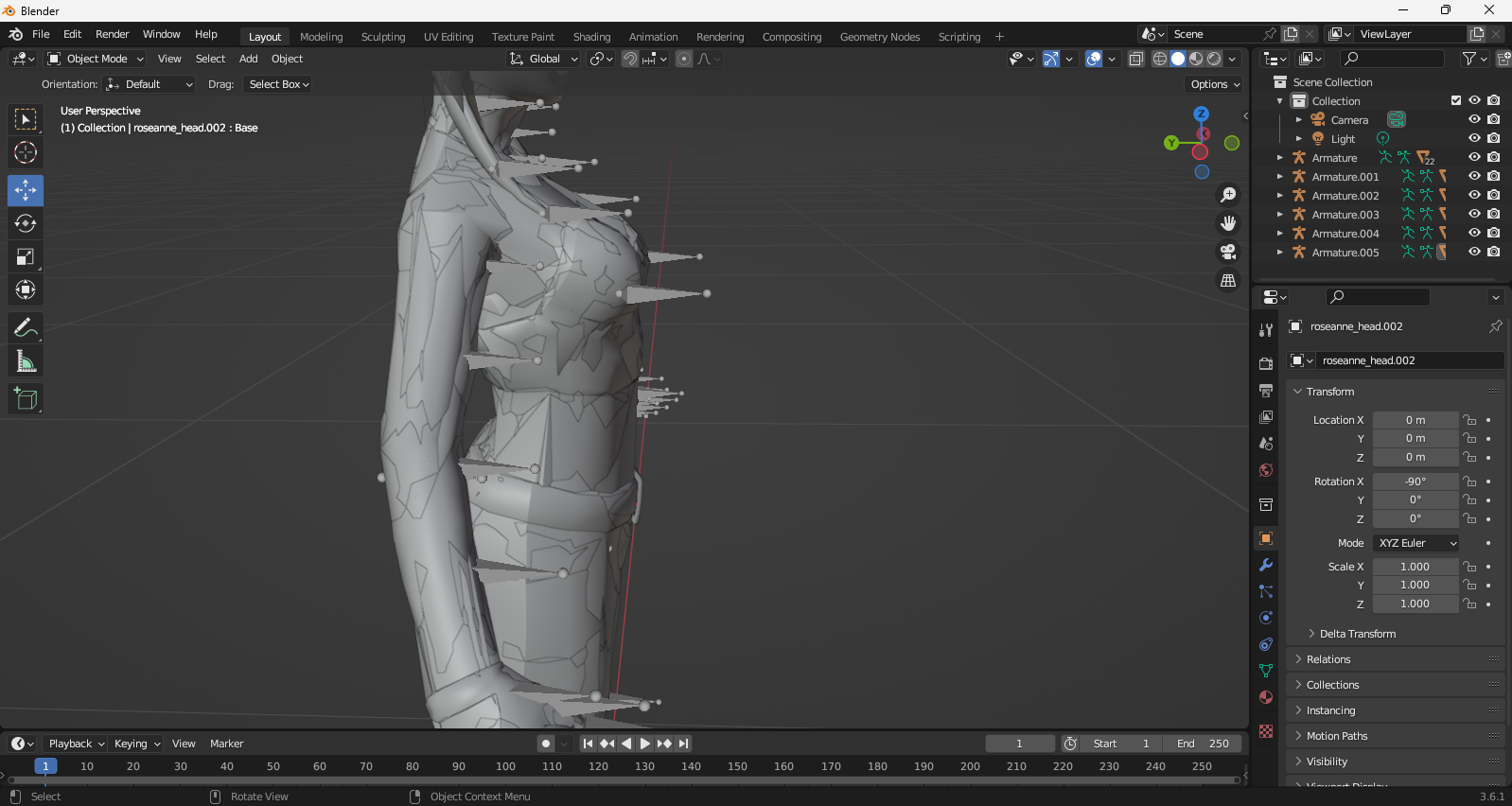Screen dimensions: 1512x806
Task: Open the Options dropdown
Action: [x=1215, y=84]
